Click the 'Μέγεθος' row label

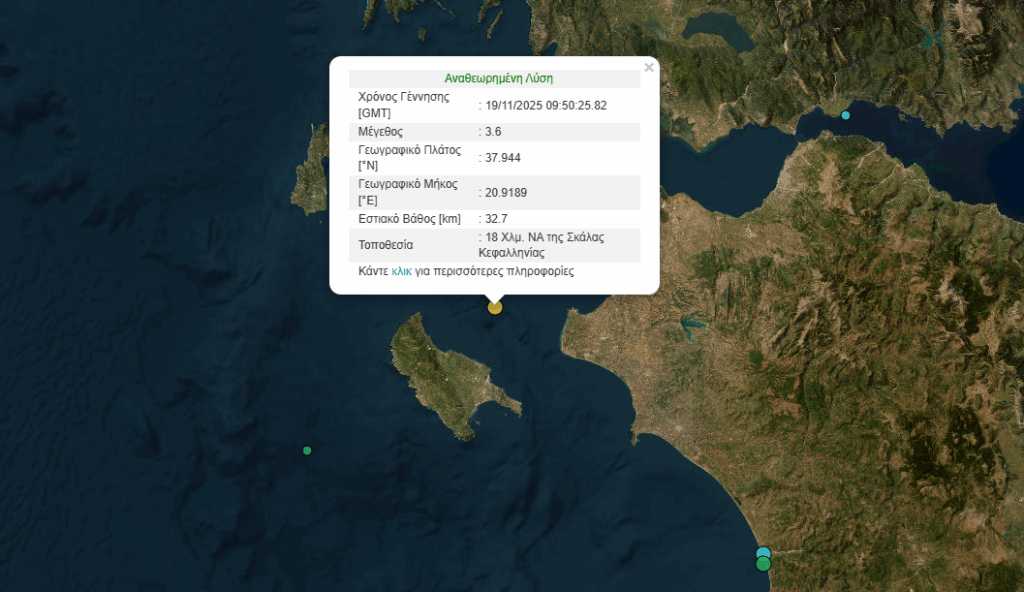380,131
